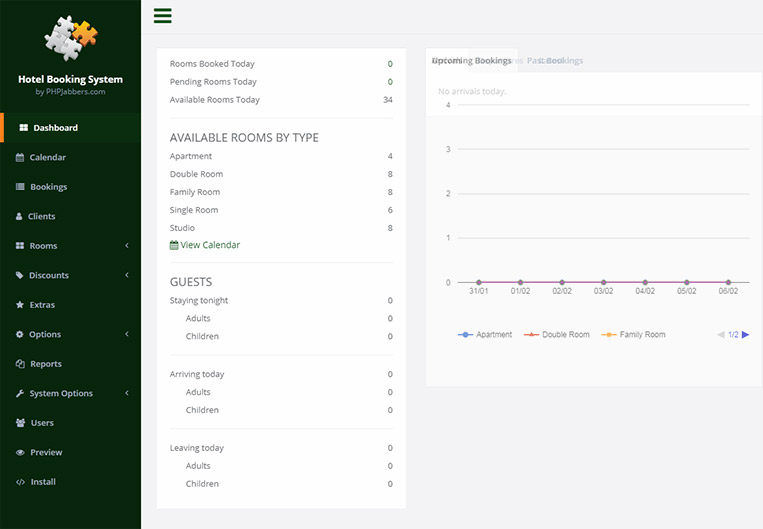This screenshot has height=529, width=763.
Task: Click the 06/02 data point
Action: (x=728, y=282)
